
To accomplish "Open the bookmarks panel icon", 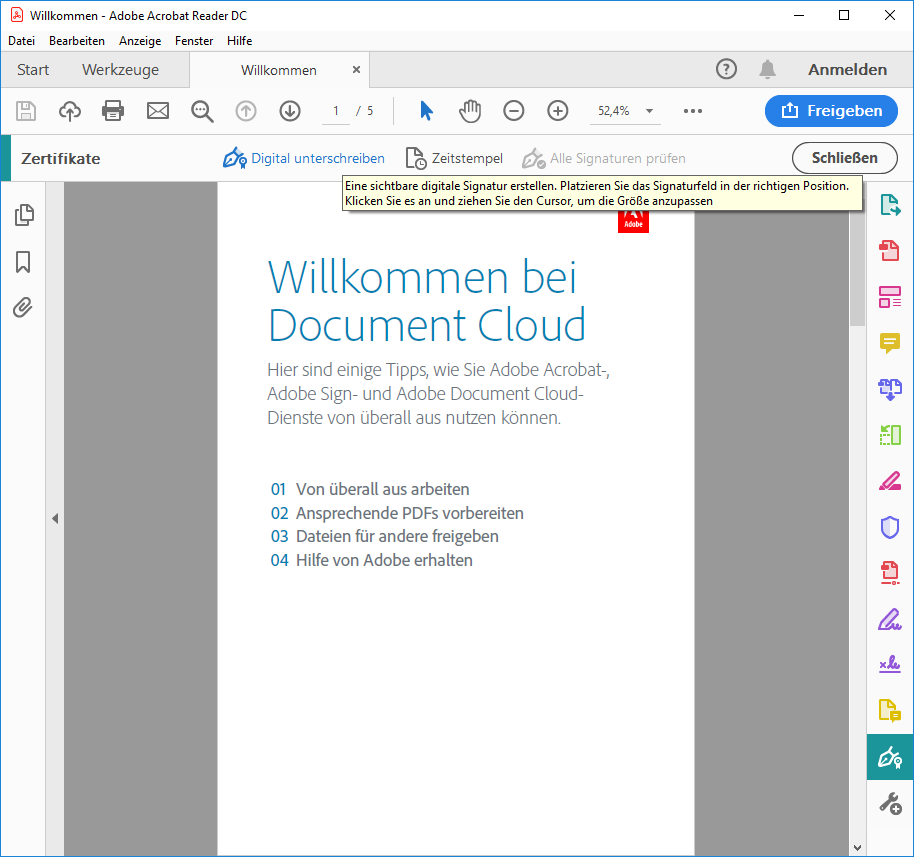I will (x=23, y=262).
